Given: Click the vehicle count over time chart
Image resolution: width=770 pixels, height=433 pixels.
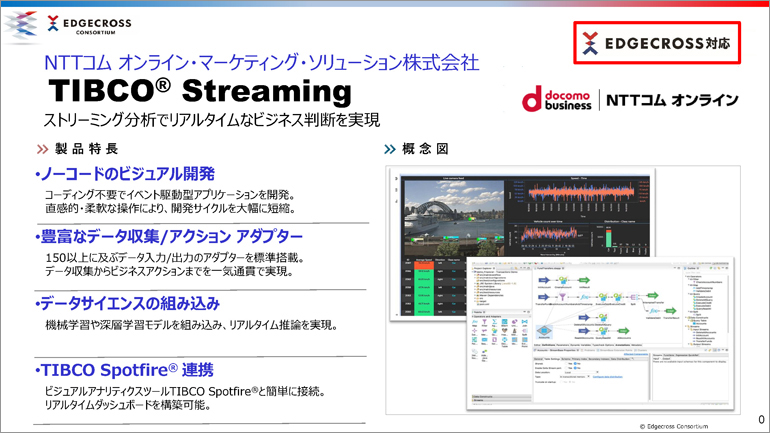Looking at the screenshot, I should [x=549, y=238].
